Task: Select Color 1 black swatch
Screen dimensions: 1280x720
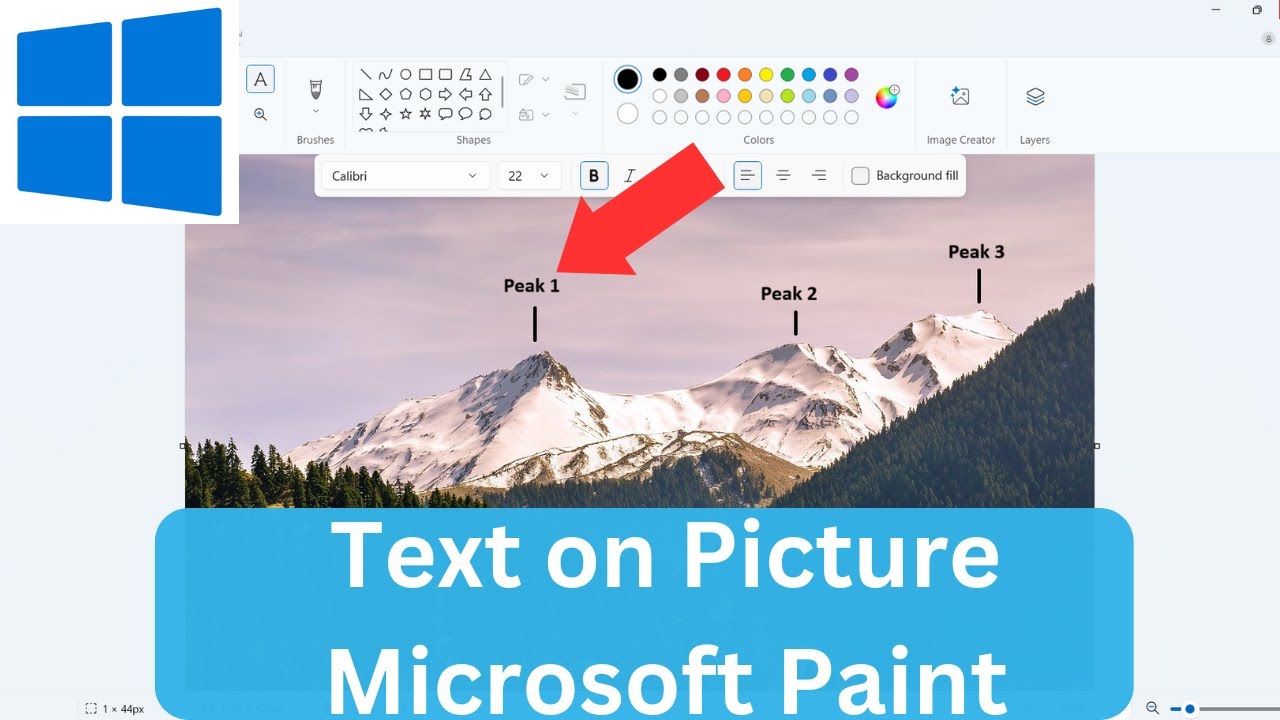Action: tap(627, 79)
